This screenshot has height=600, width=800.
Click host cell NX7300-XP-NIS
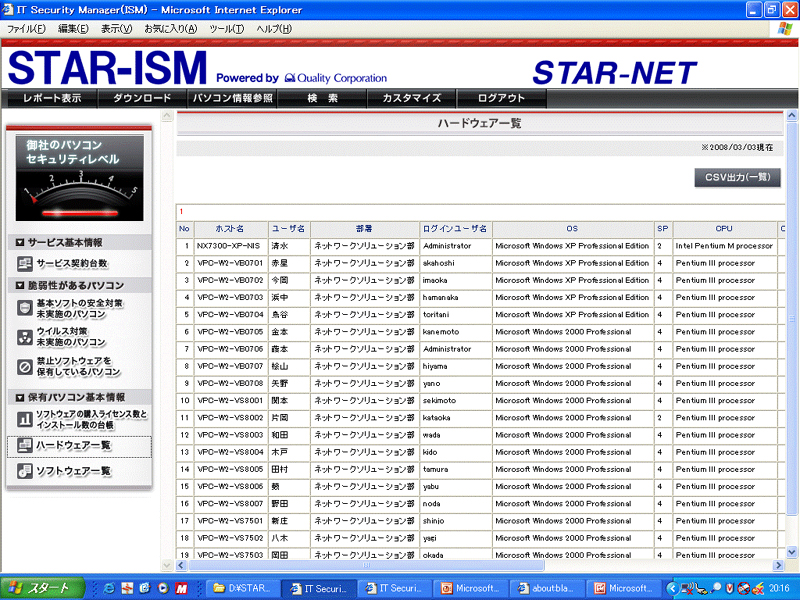tap(231, 246)
